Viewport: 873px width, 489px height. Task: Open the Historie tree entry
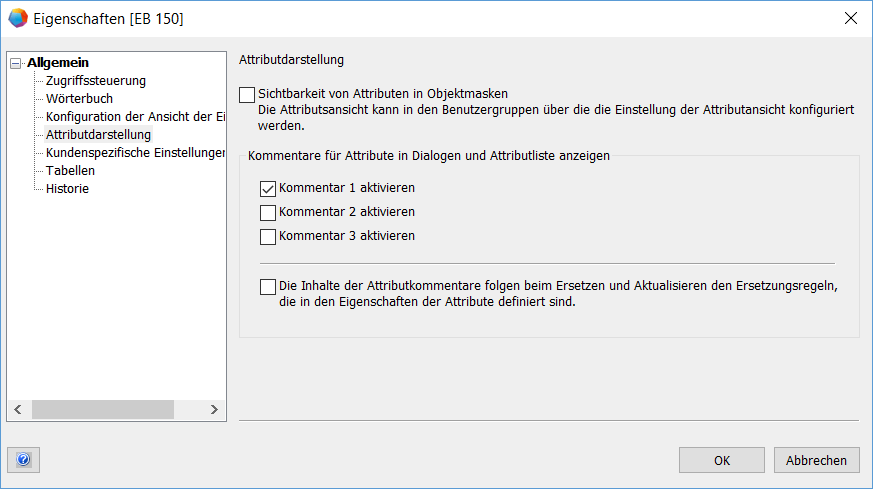[x=67, y=189]
